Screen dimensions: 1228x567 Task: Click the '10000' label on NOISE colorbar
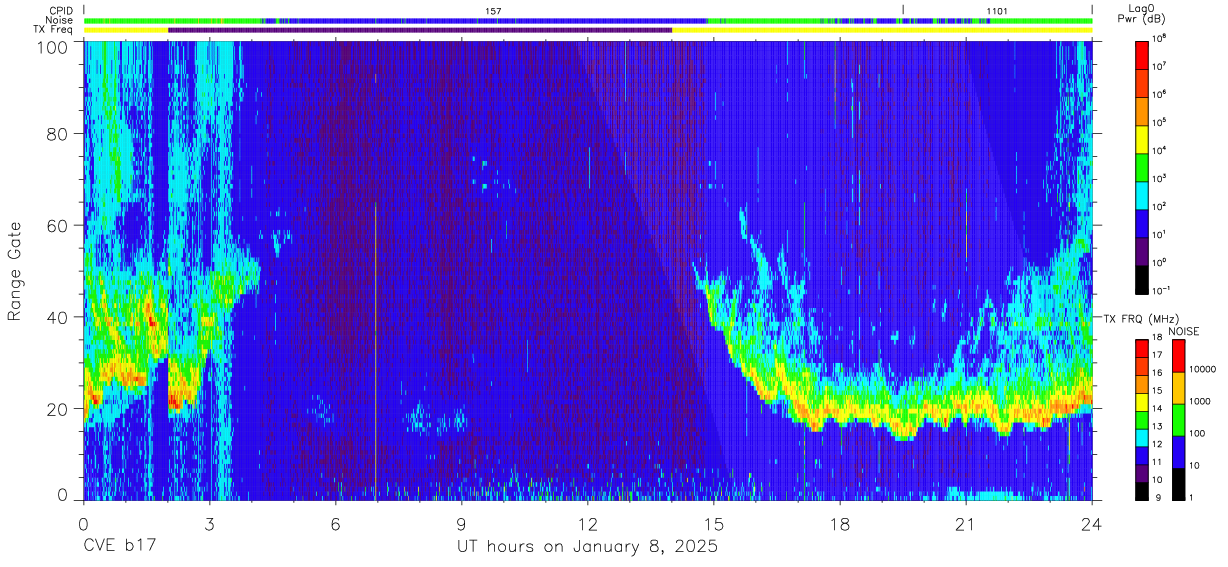tap(1204, 369)
